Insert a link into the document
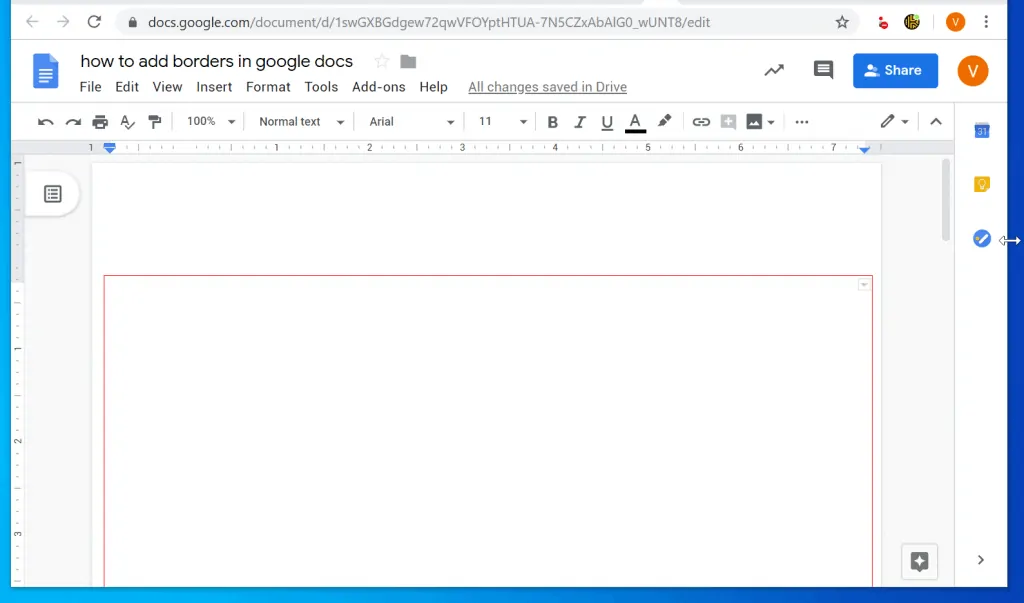This screenshot has height=603, width=1024. (x=701, y=121)
